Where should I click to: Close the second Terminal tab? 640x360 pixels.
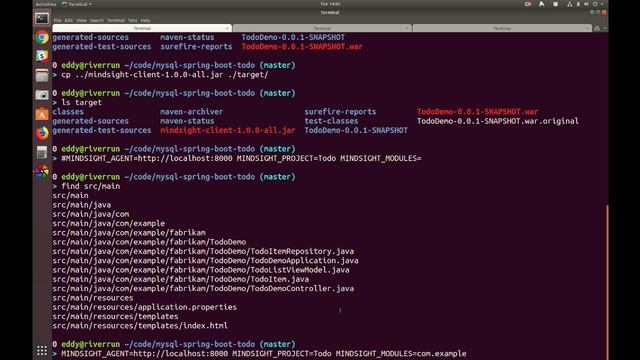(x=407, y=28)
